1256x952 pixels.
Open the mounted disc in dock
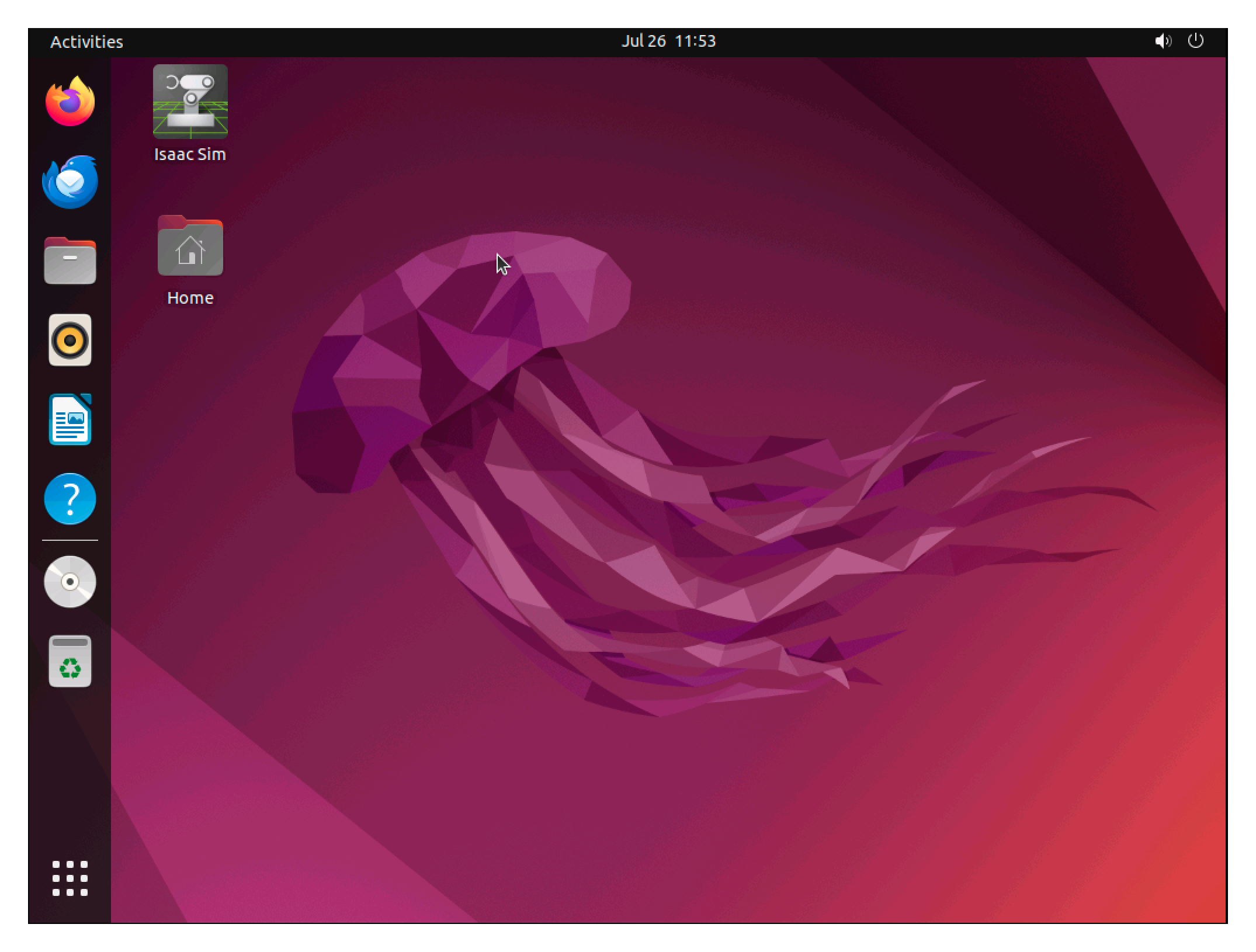tap(70, 582)
